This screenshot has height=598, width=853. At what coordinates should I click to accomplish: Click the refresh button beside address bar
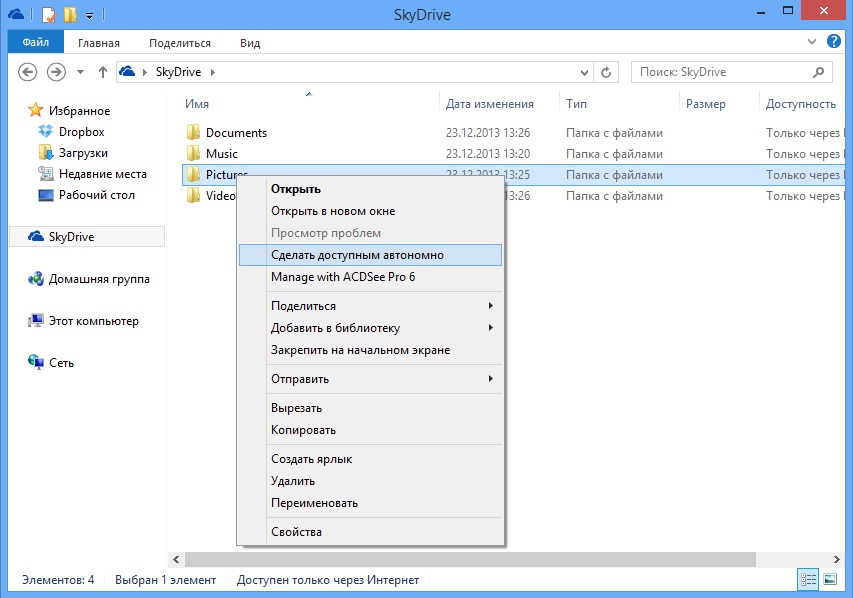pos(607,72)
